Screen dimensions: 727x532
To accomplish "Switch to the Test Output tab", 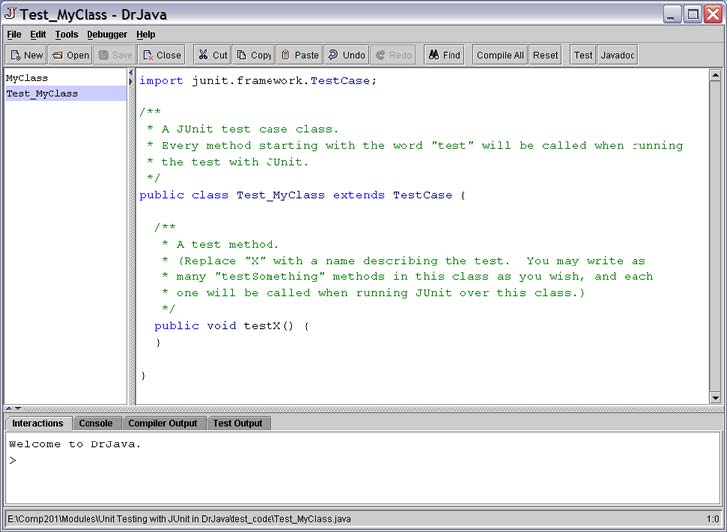I will [238, 423].
